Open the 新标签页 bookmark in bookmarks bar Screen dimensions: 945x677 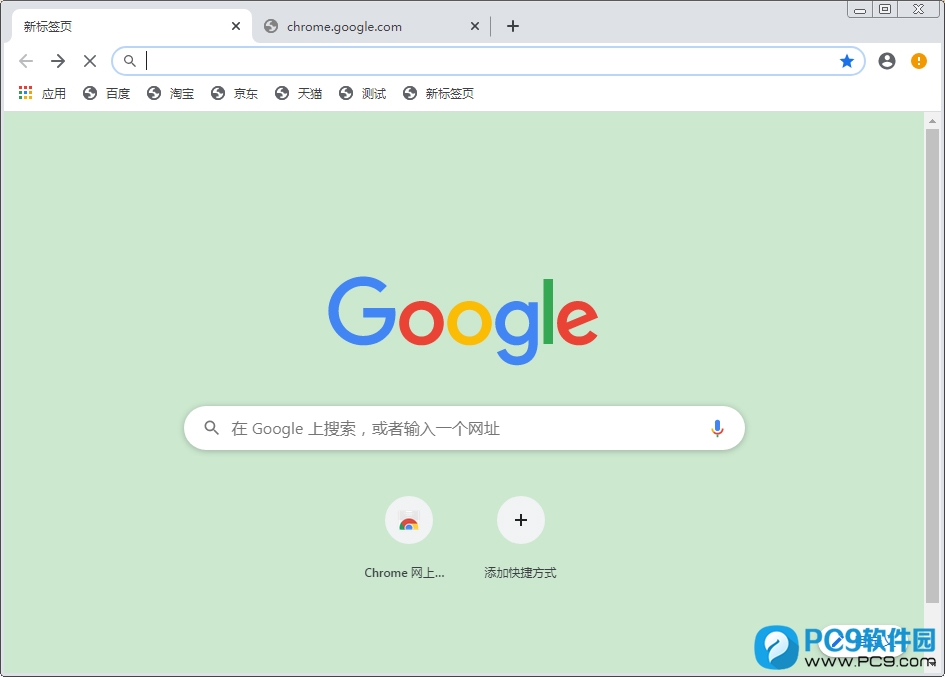coord(438,93)
